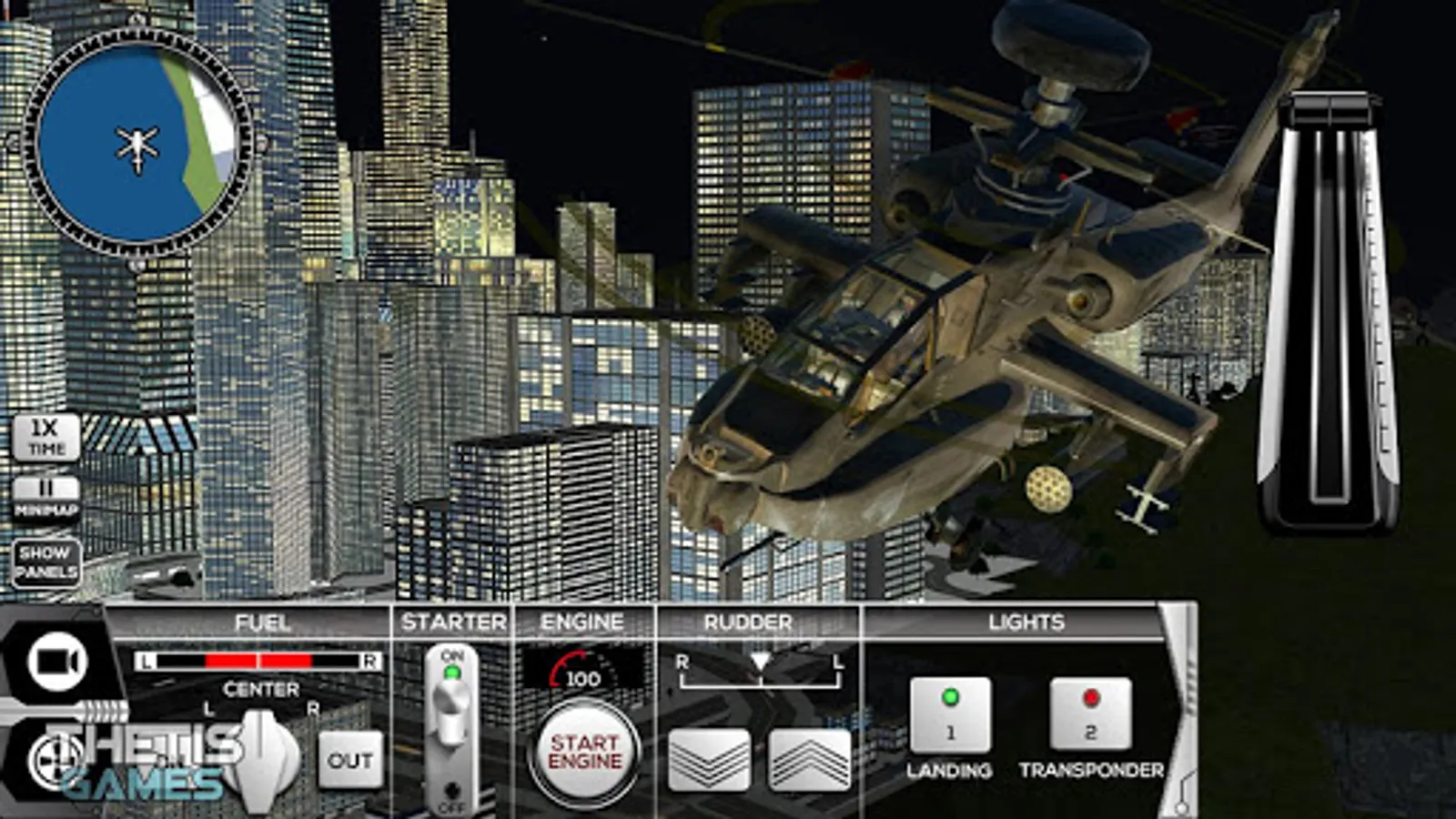The height and width of the screenshot is (819, 1456).
Task: Click the TRANSPONDER label text
Action: click(1091, 771)
